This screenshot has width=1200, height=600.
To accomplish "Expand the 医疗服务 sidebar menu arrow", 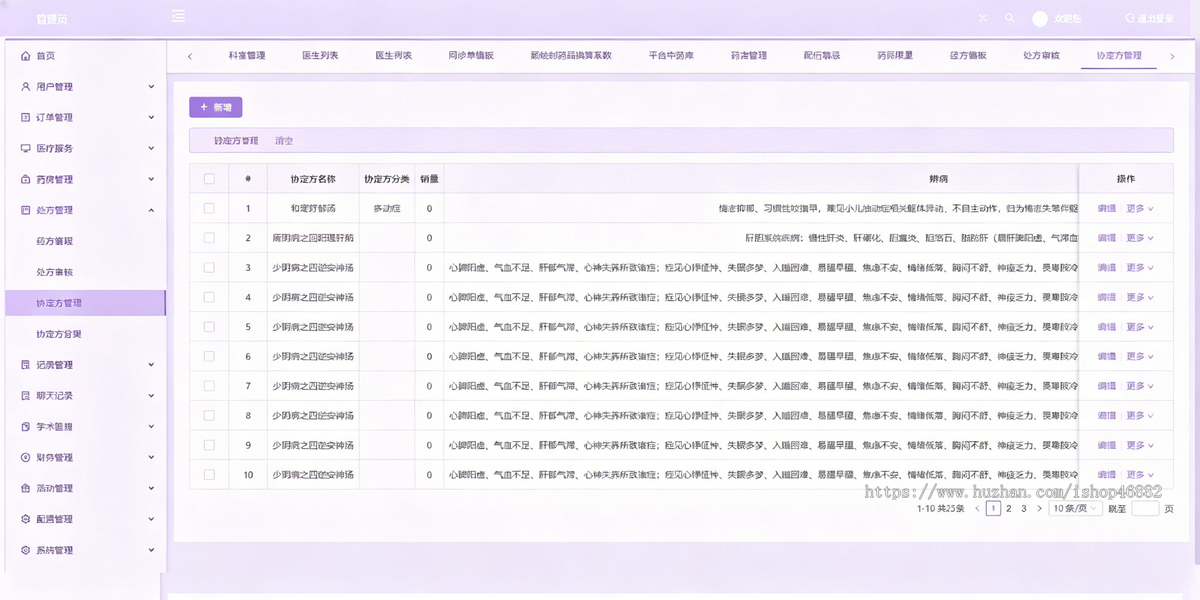I will (151, 149).
